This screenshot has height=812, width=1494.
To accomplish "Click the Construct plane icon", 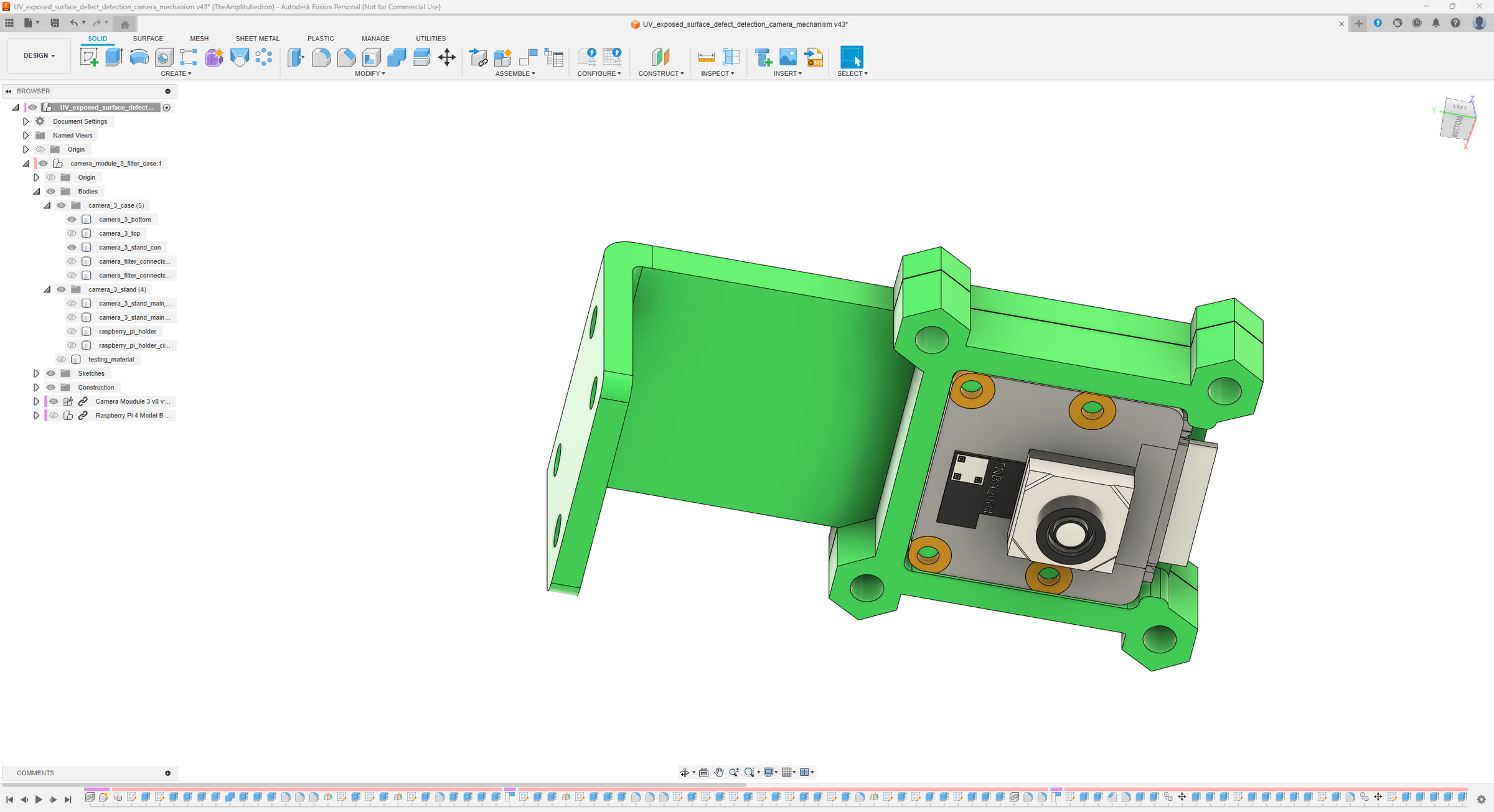I will 660,57.
